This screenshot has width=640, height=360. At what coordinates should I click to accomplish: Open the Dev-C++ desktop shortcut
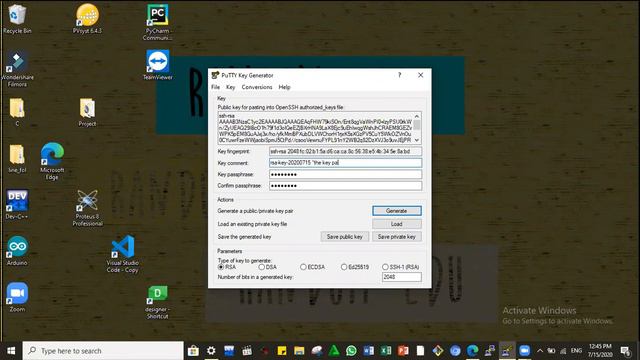[17, 204]
